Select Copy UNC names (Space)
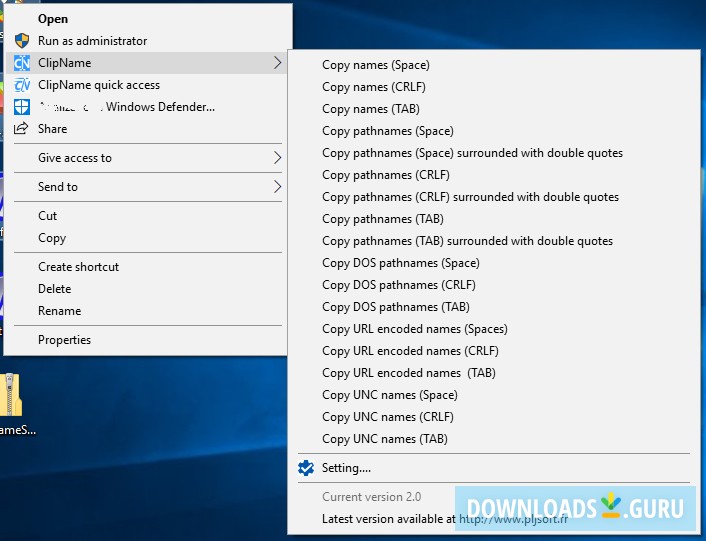Screen dimensions: 706x541 [494, 395]
